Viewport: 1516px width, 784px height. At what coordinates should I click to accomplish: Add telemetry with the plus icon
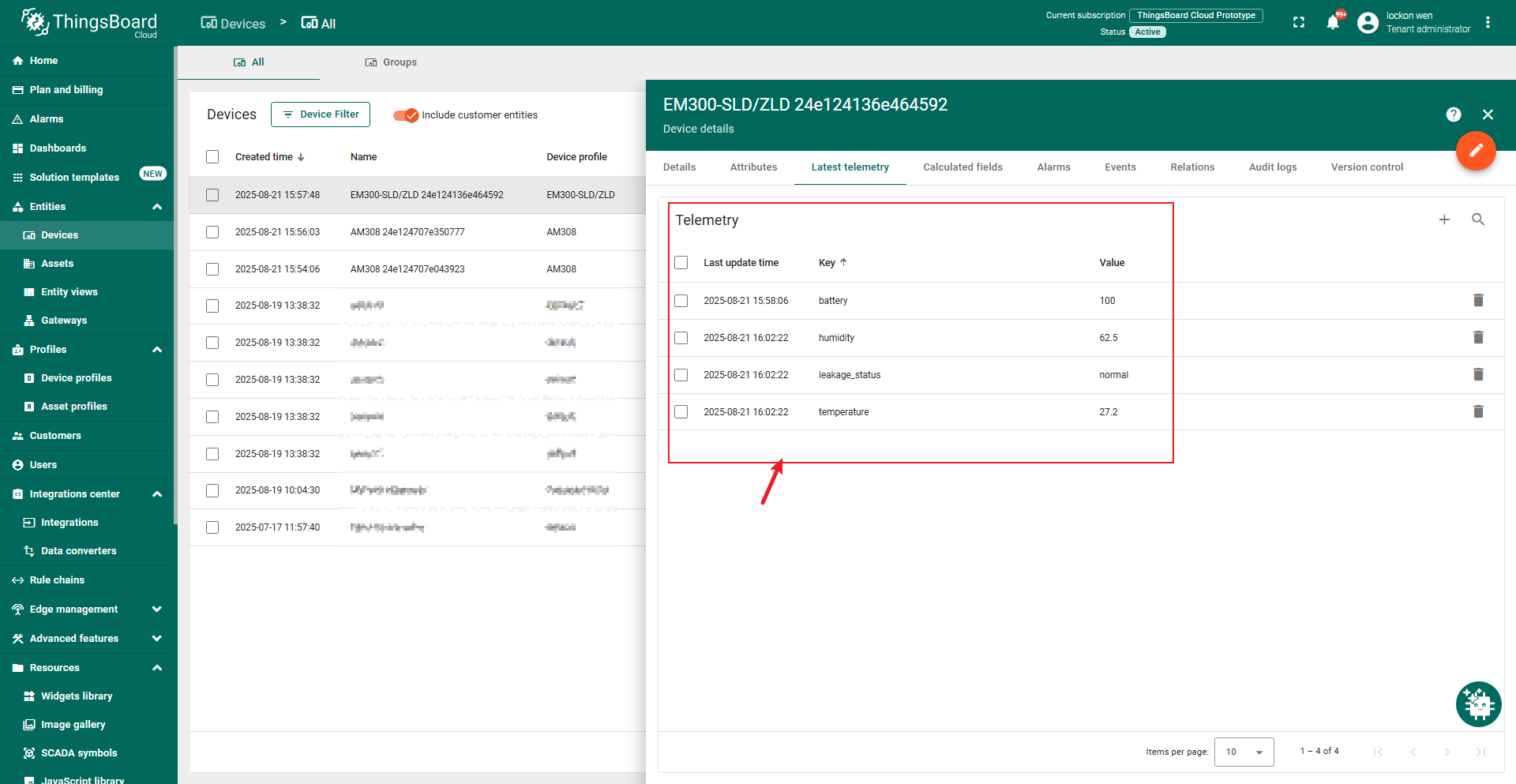[1444, 219]
